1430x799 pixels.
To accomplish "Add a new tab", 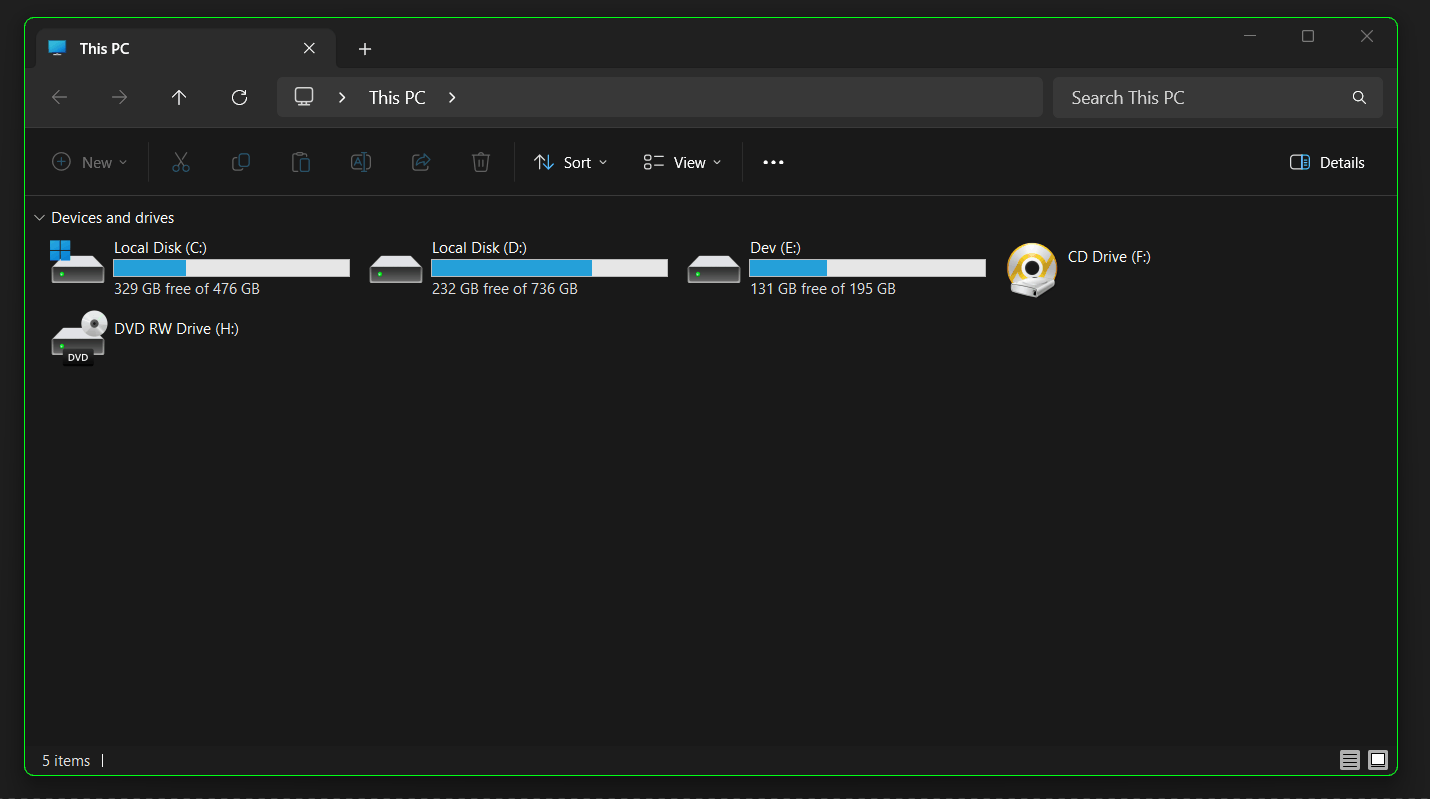I will [x=365, y=48].
